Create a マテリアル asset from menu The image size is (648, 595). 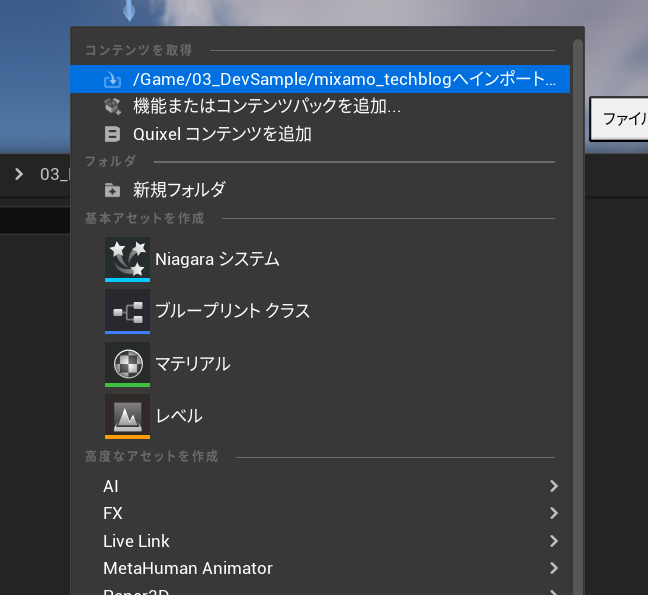click(192, 363)
